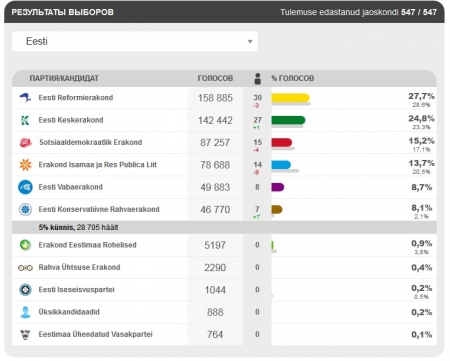Image resolution: width=450 pixels, height=361 pixels.
Task: Click the Eesti Keskerakond K logo
Action: point(25,120)
